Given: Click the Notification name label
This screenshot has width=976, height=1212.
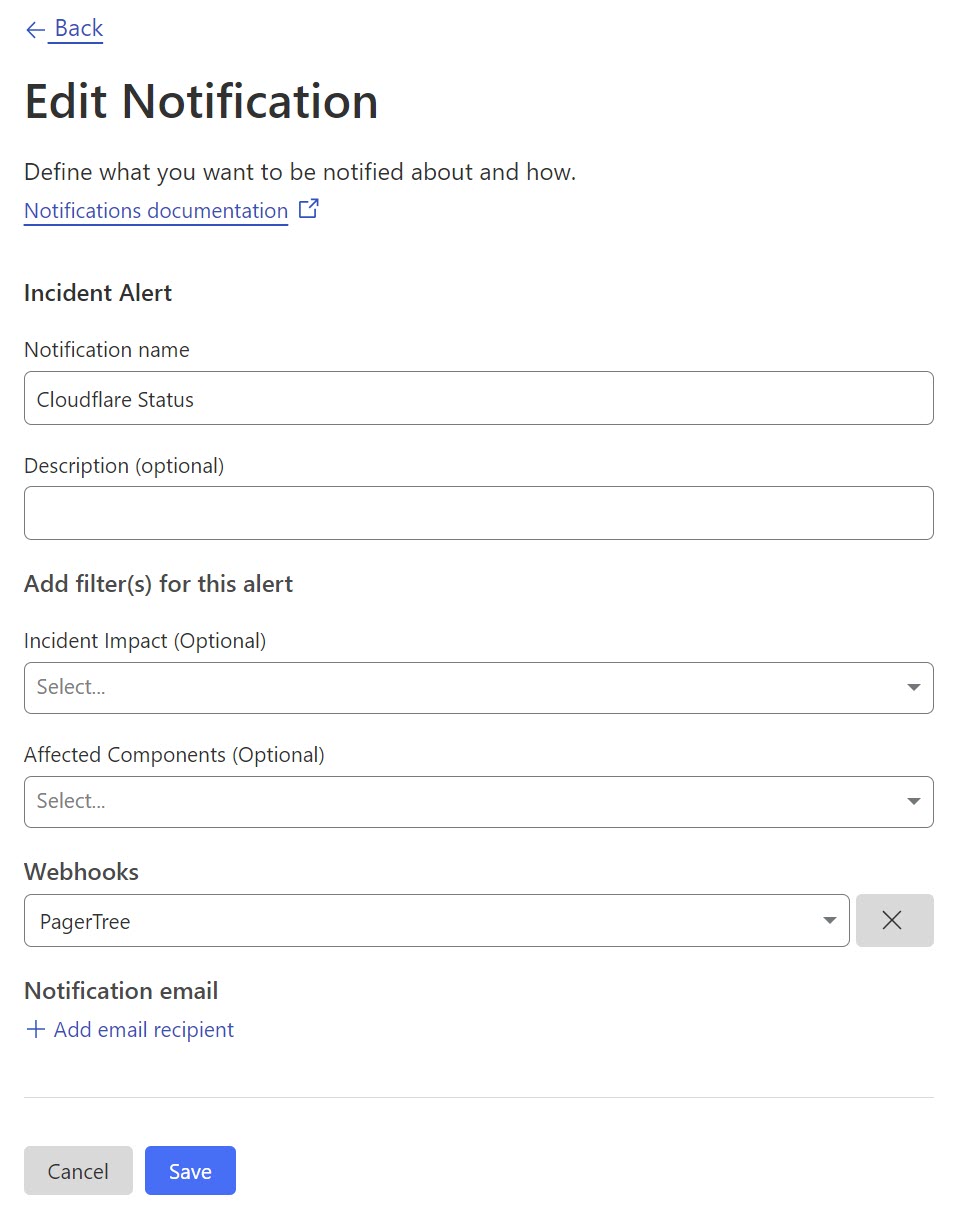Looking at the screenshot, I should pyautogui.click(x=107, y=350).
